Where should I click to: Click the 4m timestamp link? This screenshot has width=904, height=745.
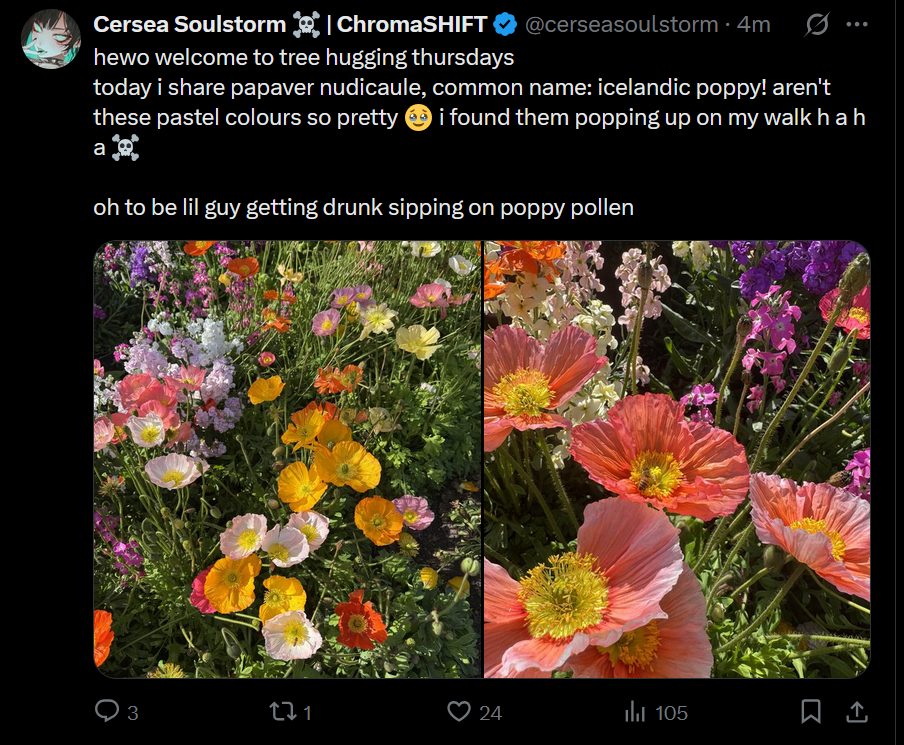tap(754, 24)
